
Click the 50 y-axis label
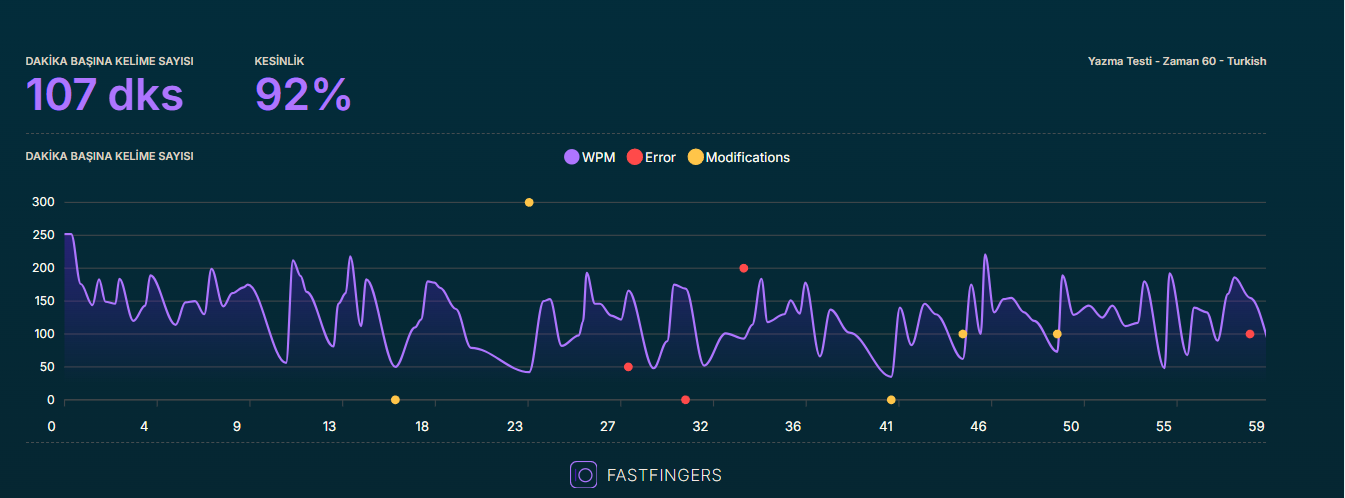tap(47, 367)
